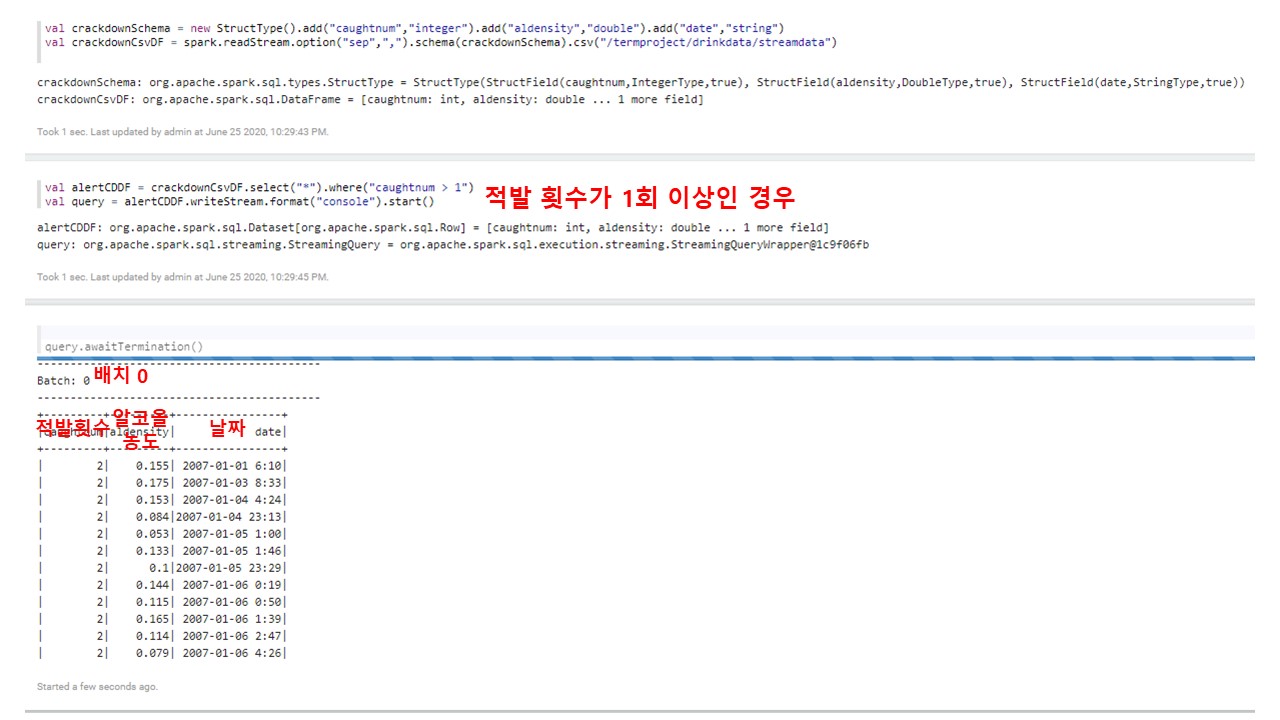Viewport: 1280px width, 720px height.
Task: Click the aldensity value 0.144
Action: pos(153,585)
